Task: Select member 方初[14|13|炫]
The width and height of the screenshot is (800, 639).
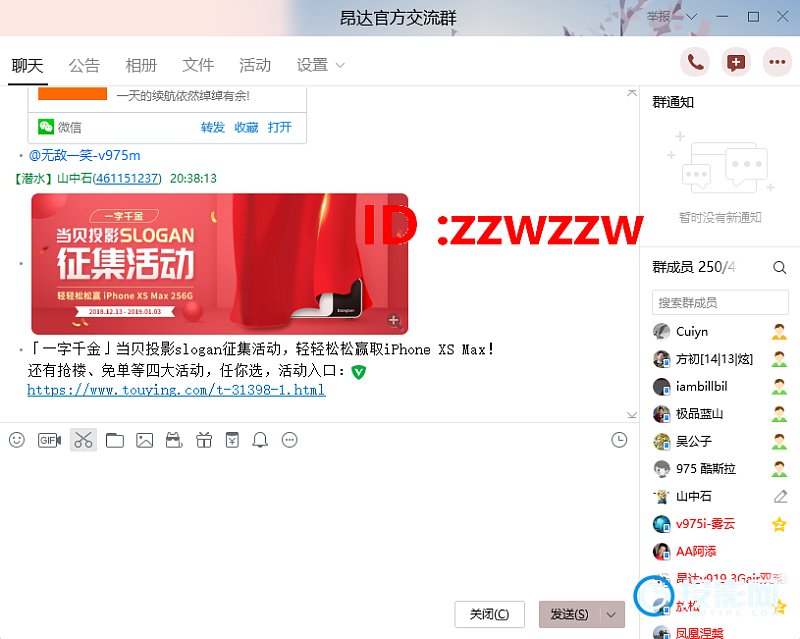Action: (x=719, y=359)
